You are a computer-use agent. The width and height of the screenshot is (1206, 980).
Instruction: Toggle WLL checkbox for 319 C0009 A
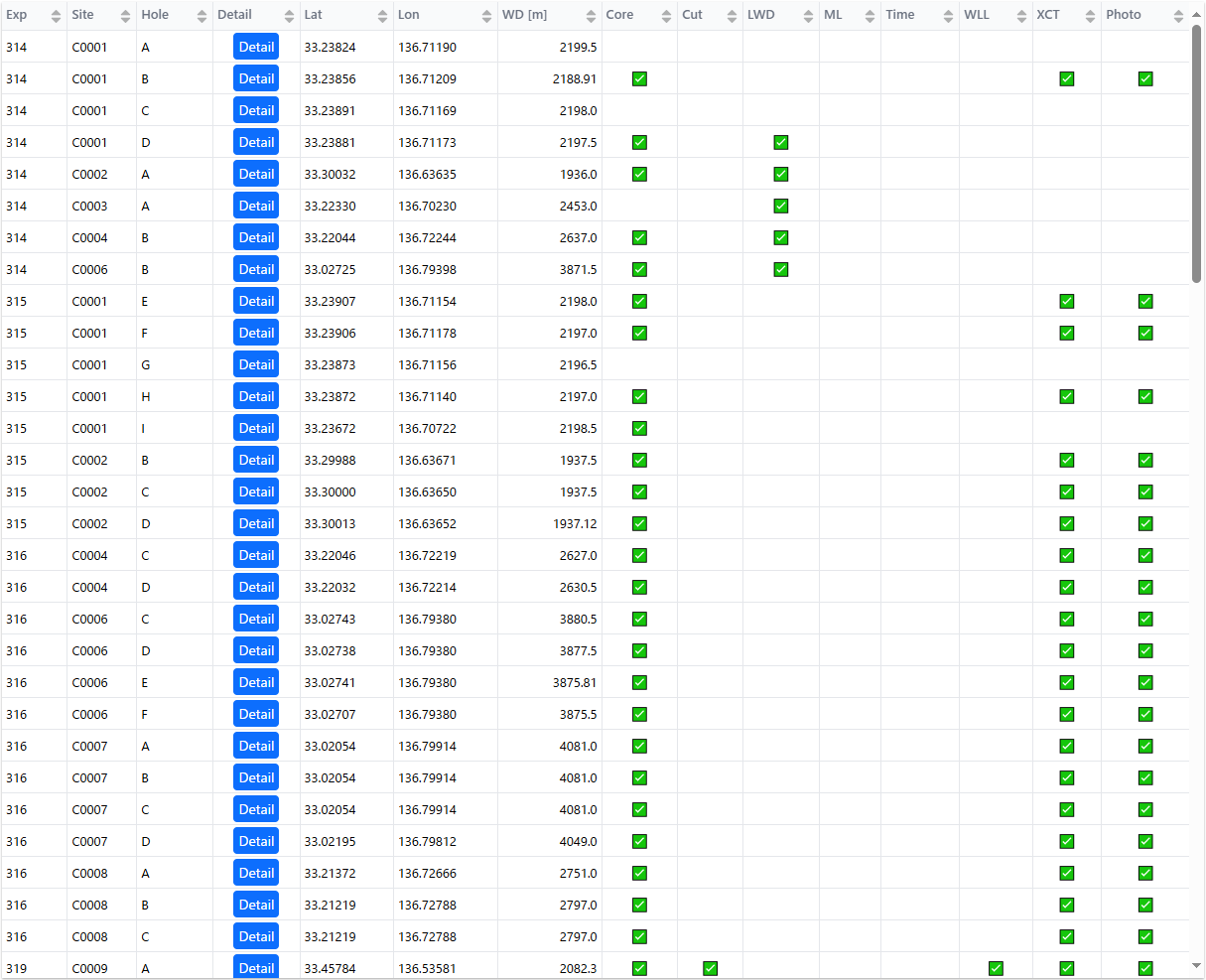[996, 968]
